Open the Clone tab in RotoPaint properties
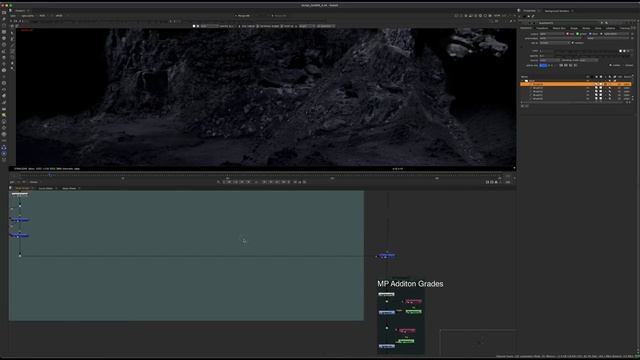The height and width of the screenshot is (360, 640). (598, 28)
